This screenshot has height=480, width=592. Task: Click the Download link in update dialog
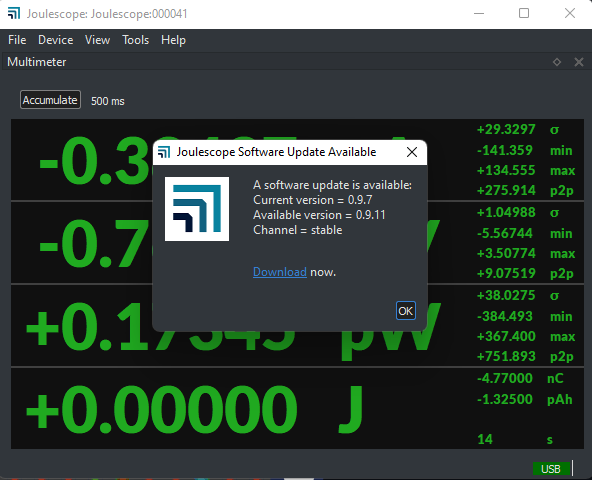tap(280, 272)
